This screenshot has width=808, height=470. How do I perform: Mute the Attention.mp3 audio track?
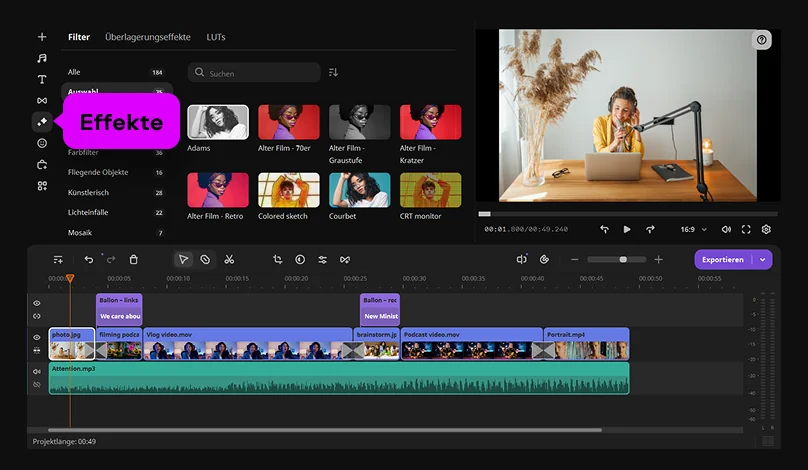point(37,371)
